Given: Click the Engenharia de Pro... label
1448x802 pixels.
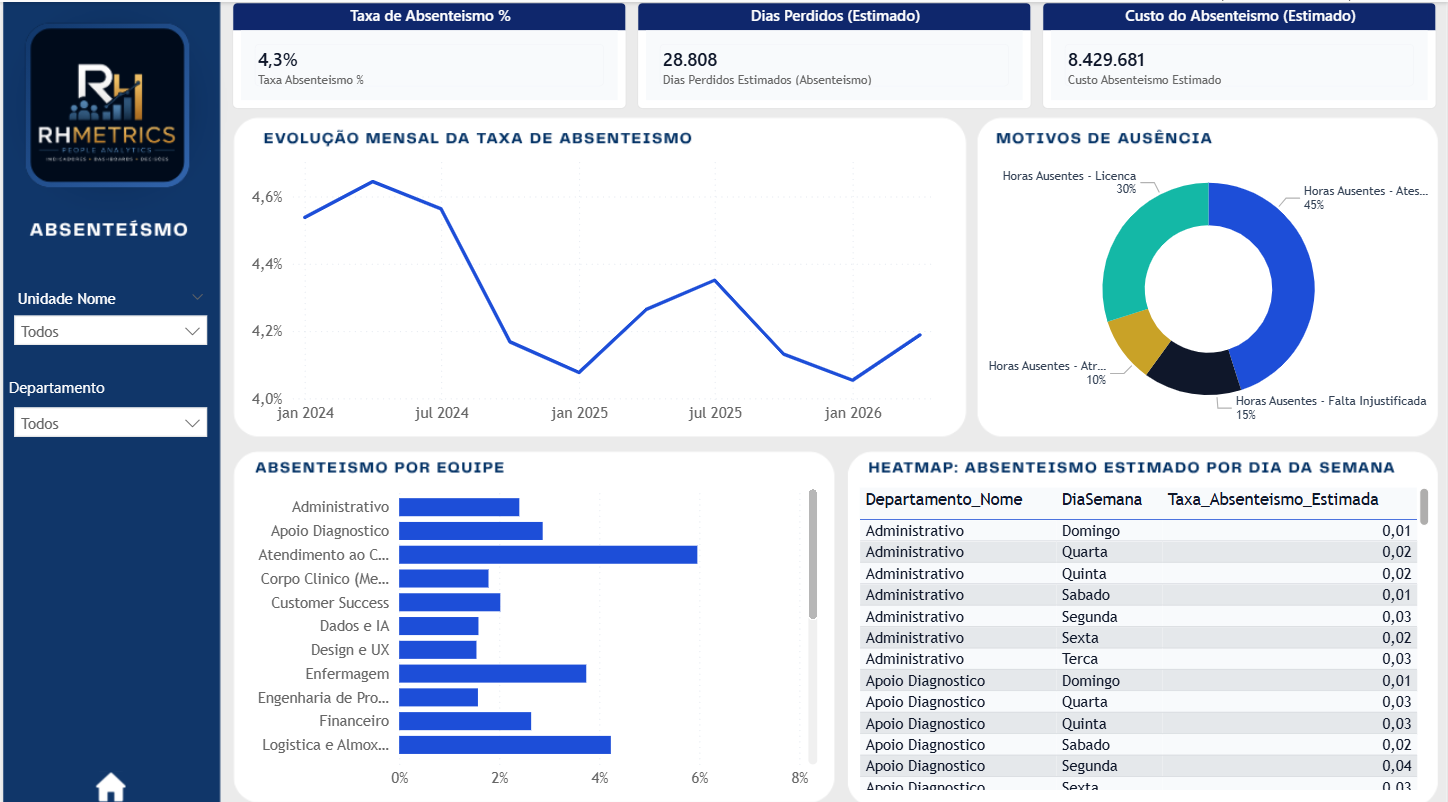Looking at the screenshot, I should pos(324,698).
